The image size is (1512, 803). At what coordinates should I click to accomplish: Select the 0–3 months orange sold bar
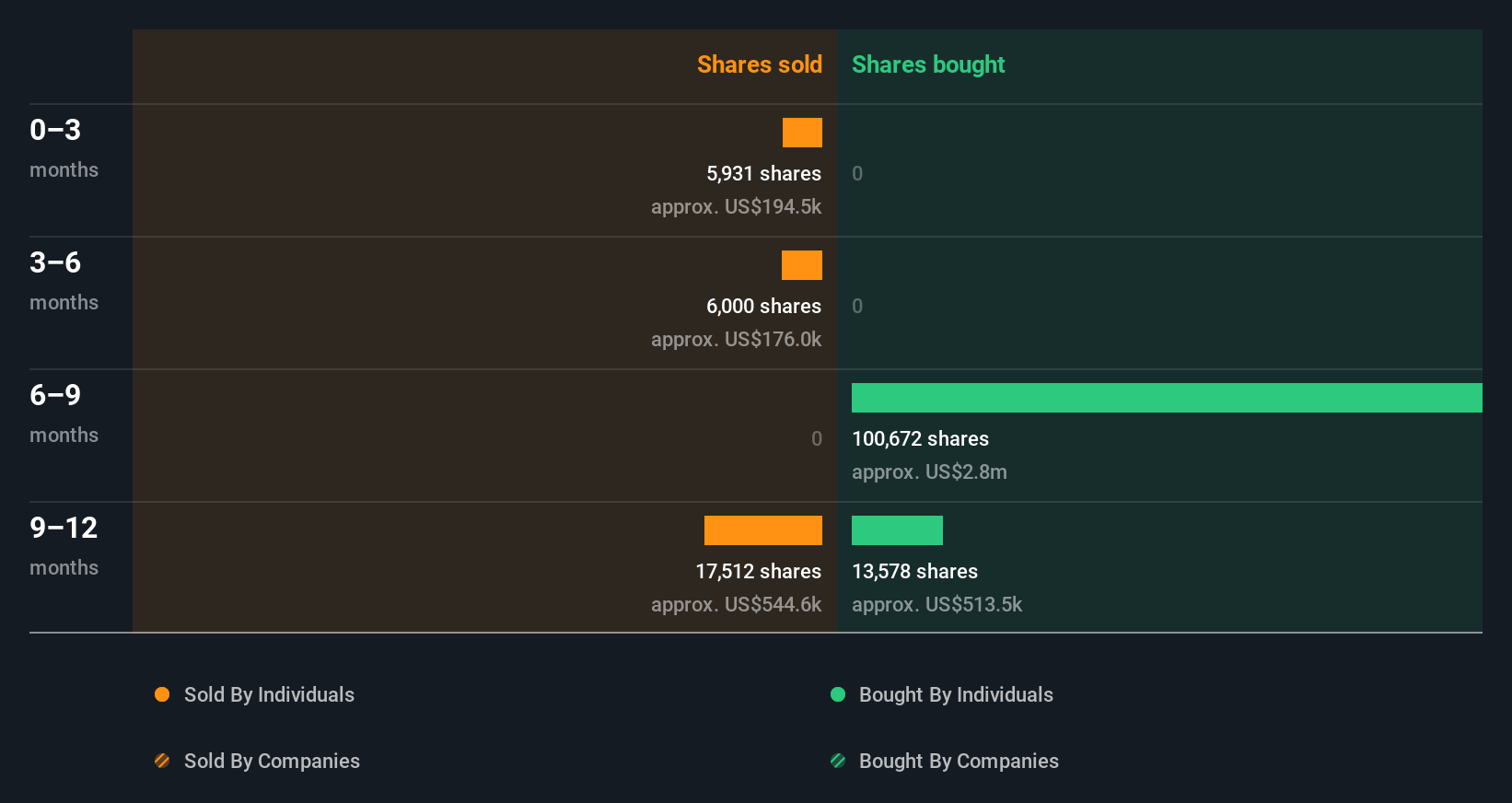pyautogui.click(x=802, y=133)
